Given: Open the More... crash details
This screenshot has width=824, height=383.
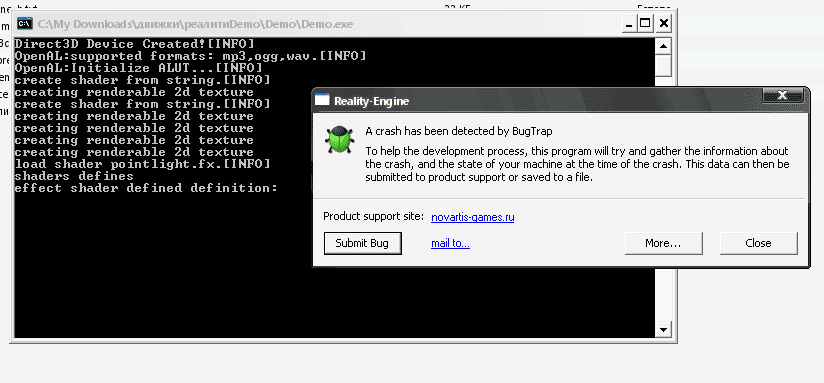Looking at the screenshot, I should click(663, 243).
